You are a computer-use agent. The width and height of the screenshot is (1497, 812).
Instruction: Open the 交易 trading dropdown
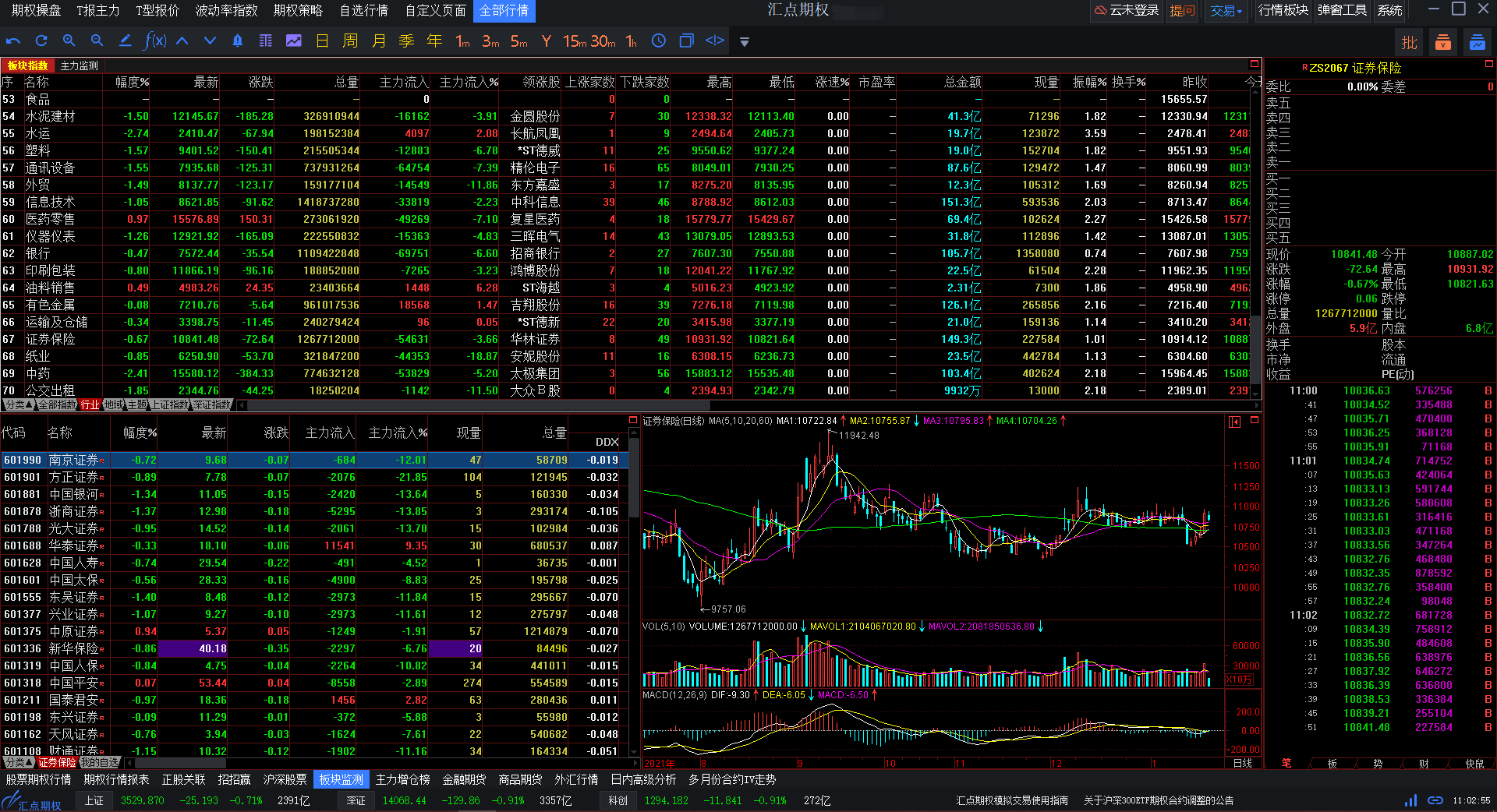point(1226,11)
